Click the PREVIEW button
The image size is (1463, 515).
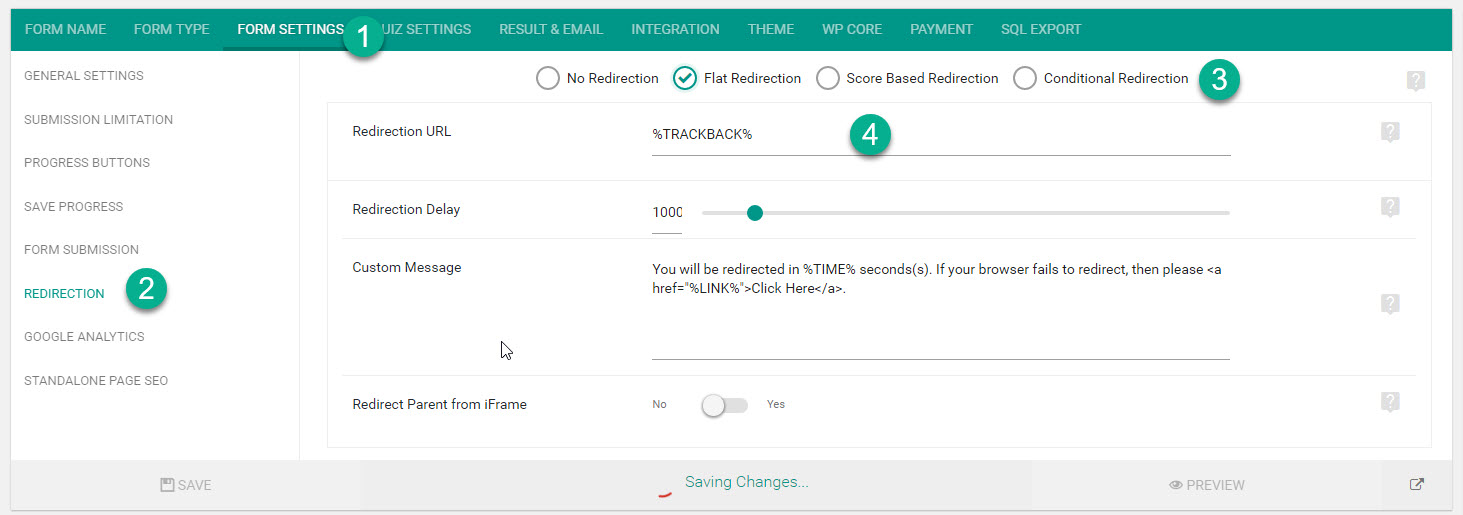coord(1207,485)
